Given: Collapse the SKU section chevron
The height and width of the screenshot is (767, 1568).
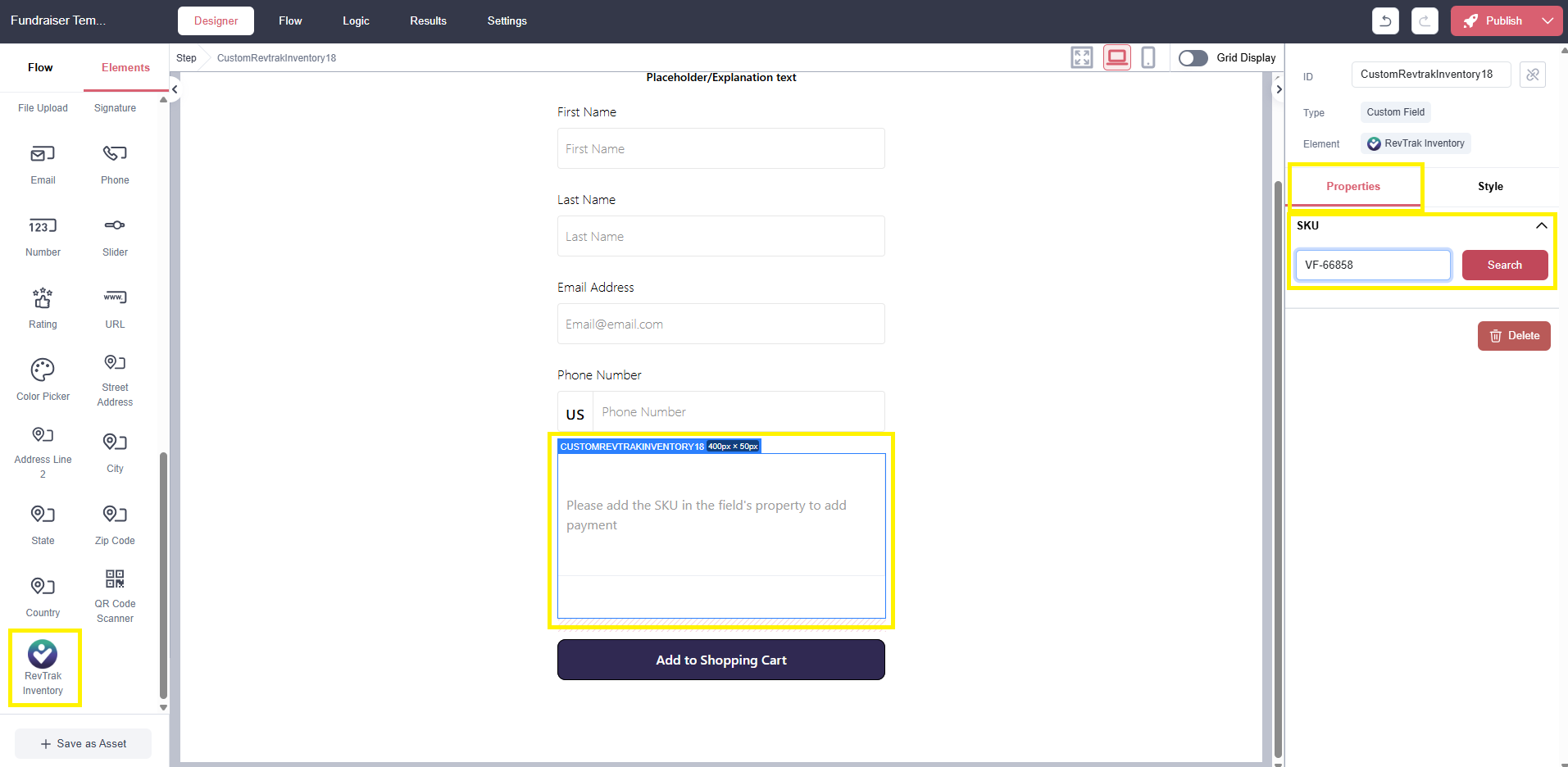Looking at the screenshot, I should click(1541, 225).
